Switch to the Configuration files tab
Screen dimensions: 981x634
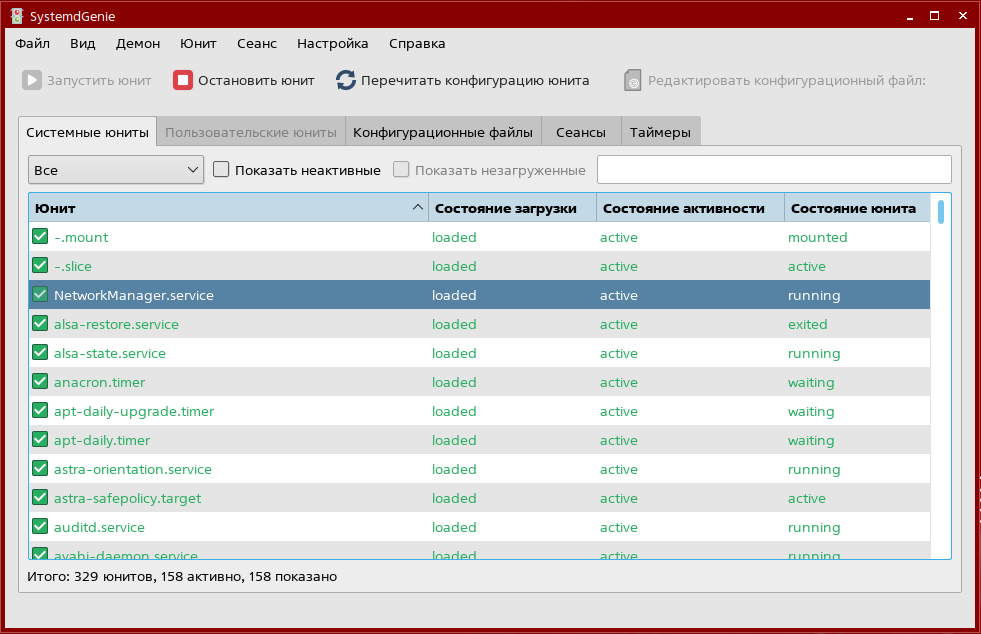click(442, 132)
